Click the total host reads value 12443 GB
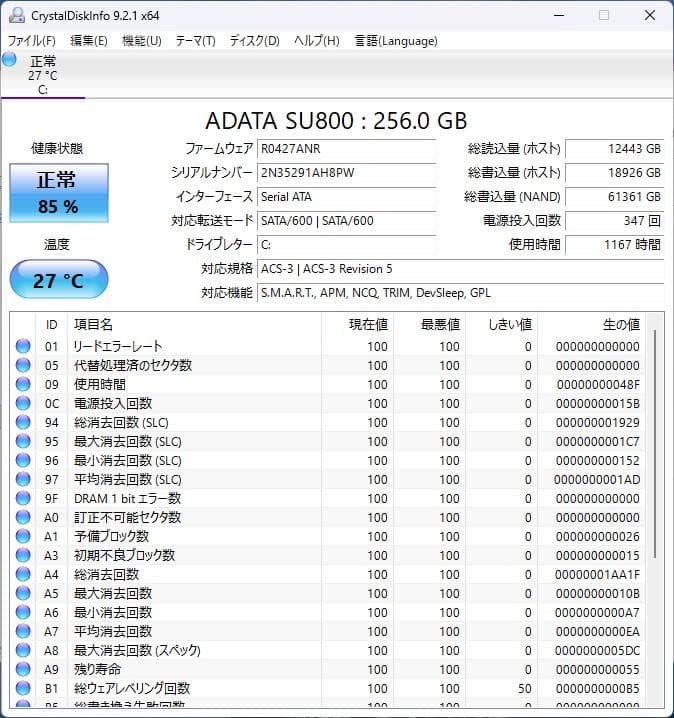The height and width of the screenshot is (718, 674). [614, 149]
